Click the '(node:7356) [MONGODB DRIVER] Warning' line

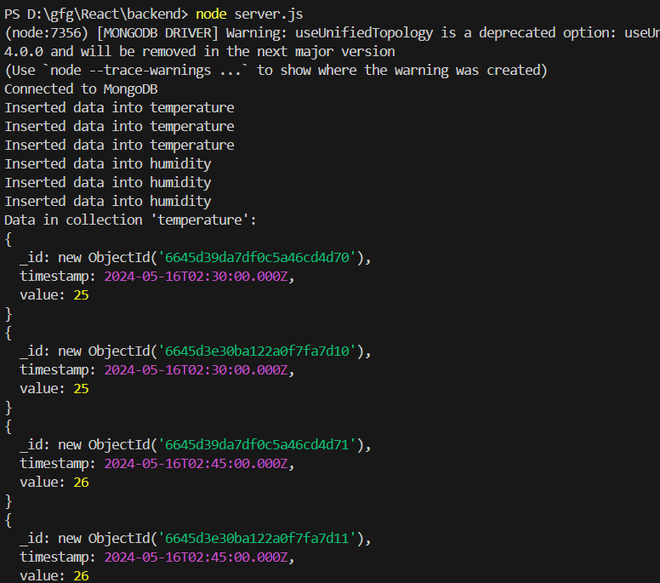point(332,33)
